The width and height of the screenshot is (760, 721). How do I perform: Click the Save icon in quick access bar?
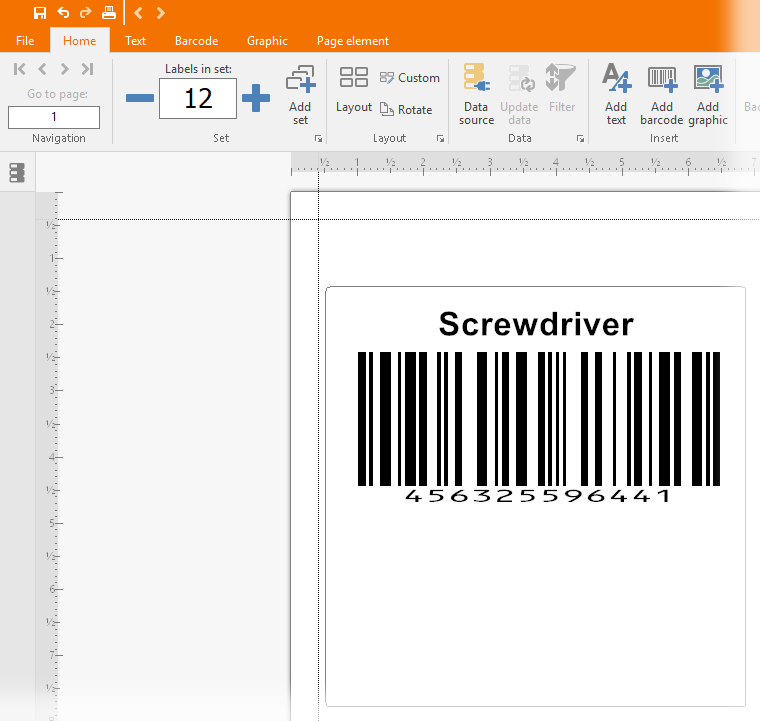[x=40, y=13]
